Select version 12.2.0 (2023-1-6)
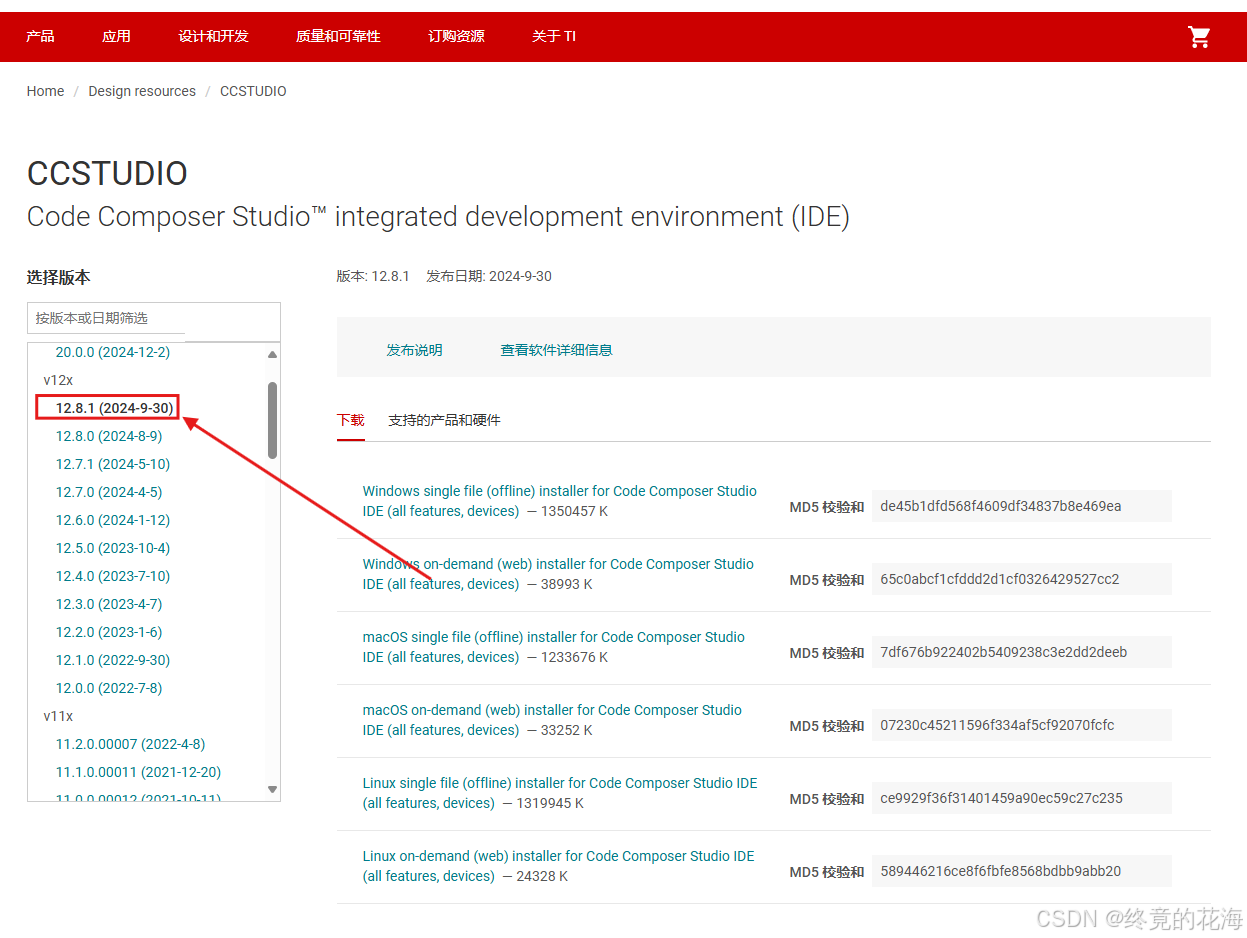 [x=109, y=632]
